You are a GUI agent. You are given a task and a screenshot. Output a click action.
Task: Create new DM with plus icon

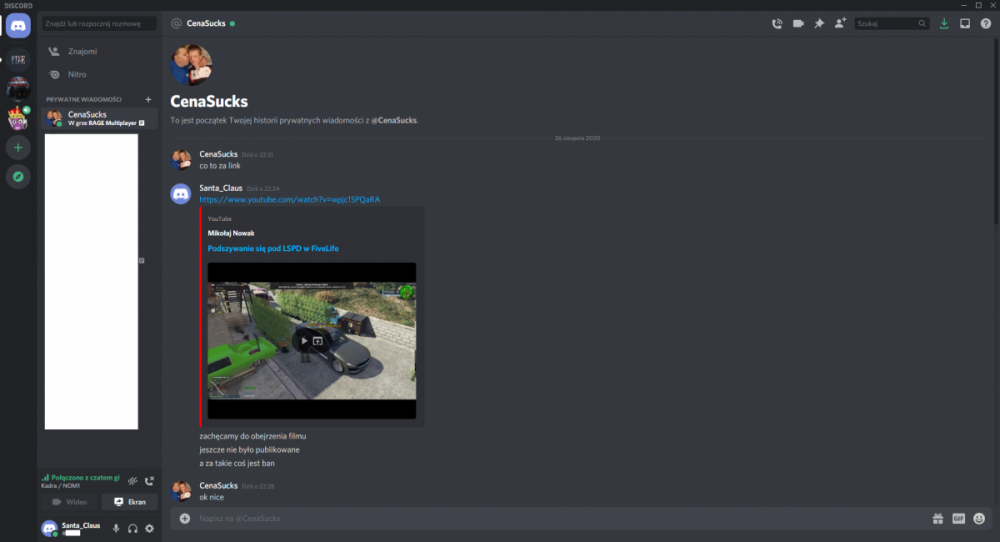point(148,99)
